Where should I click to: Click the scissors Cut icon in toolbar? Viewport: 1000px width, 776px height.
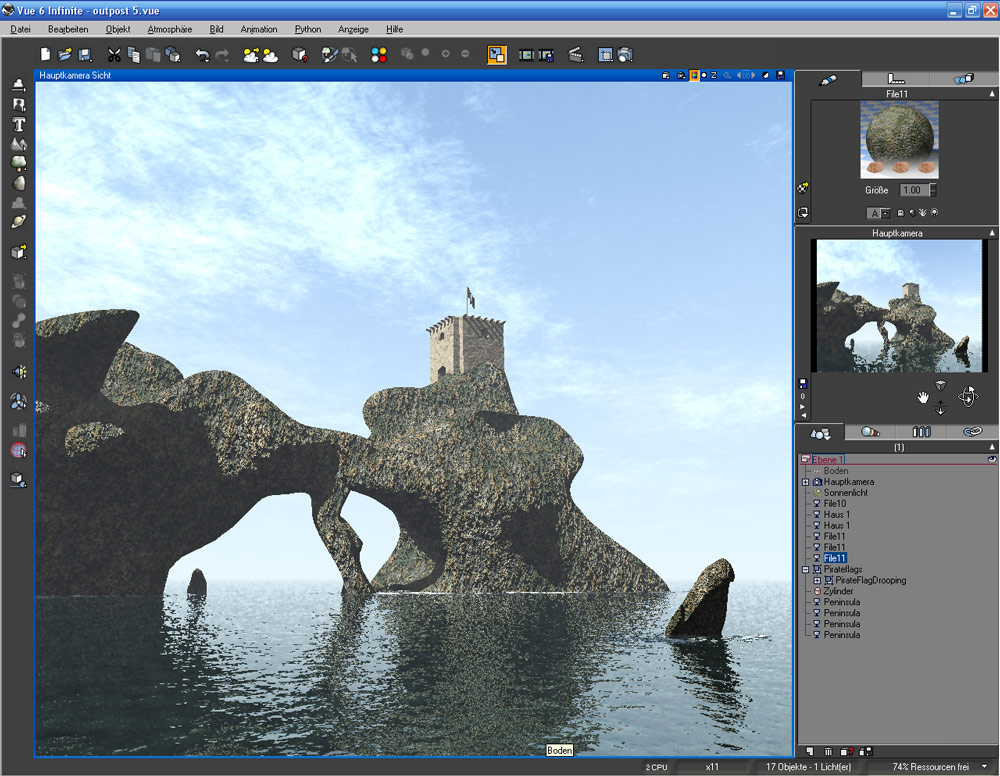pos(114,55)
